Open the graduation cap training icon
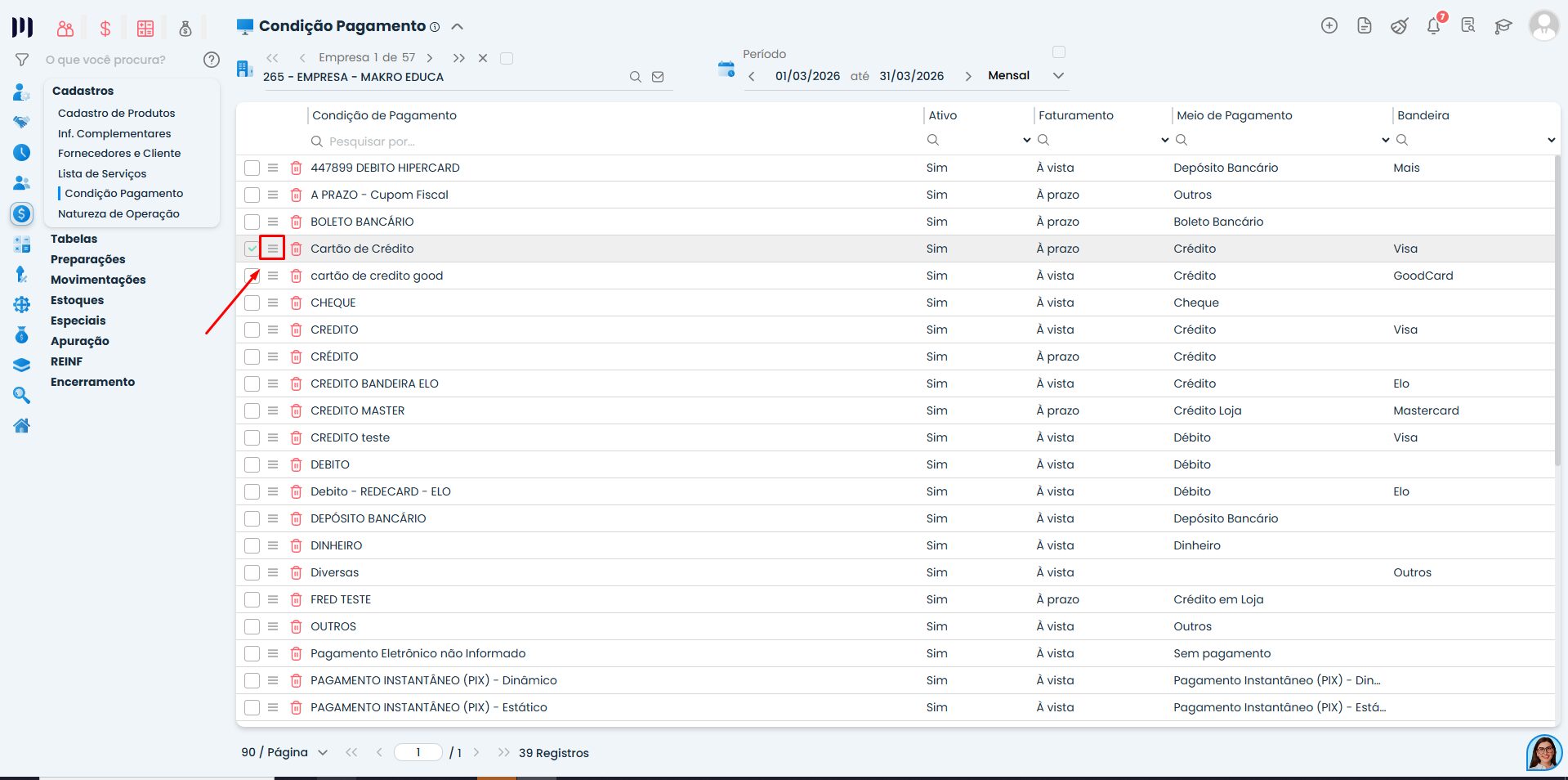Screen dimensions: 1568x780 1503,26
